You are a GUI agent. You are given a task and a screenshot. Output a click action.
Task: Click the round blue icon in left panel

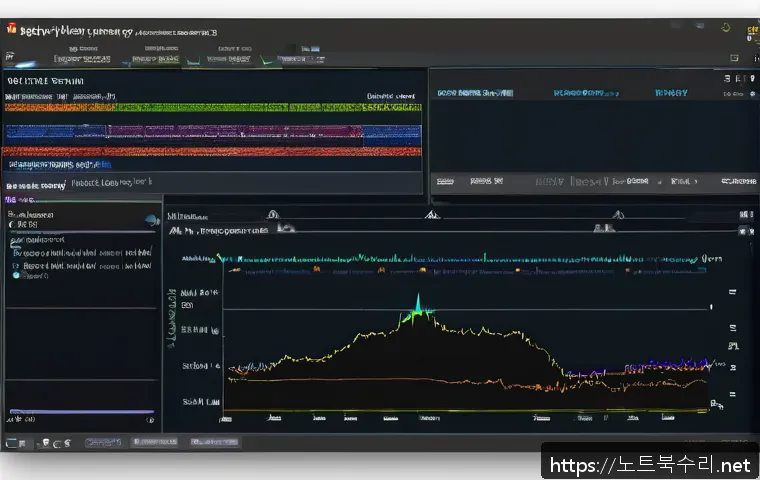point(152,220)
